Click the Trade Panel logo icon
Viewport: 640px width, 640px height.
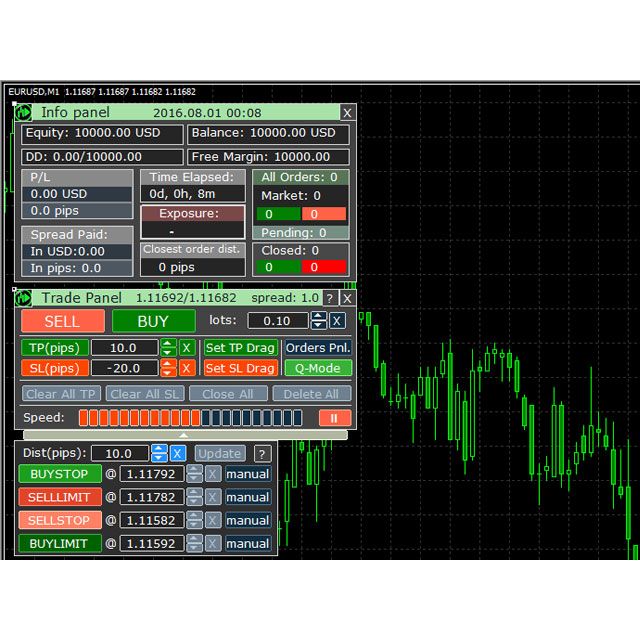[x=23, y=298]
